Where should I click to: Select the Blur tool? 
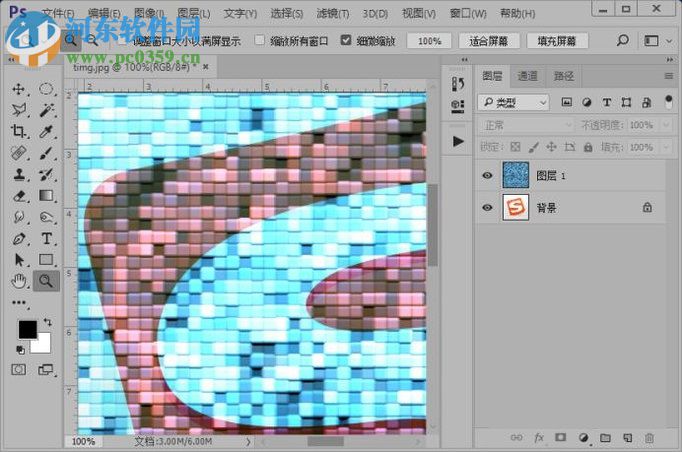click(18, 217)
